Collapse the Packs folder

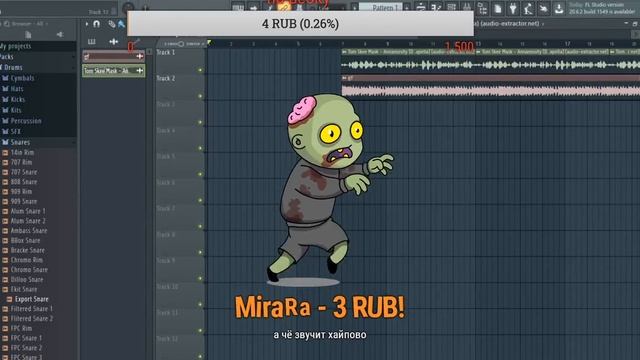(7, 57)
